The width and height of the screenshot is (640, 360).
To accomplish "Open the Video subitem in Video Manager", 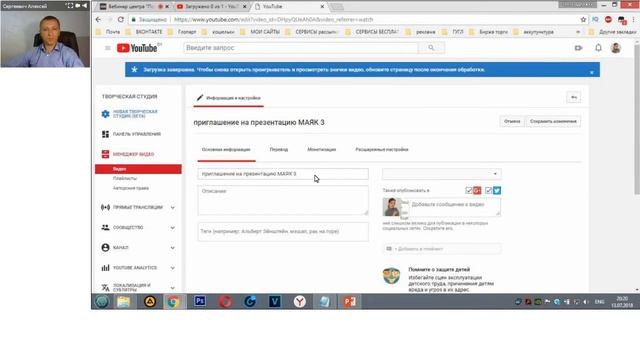I will pyautogui.click(x=138, y=169).
